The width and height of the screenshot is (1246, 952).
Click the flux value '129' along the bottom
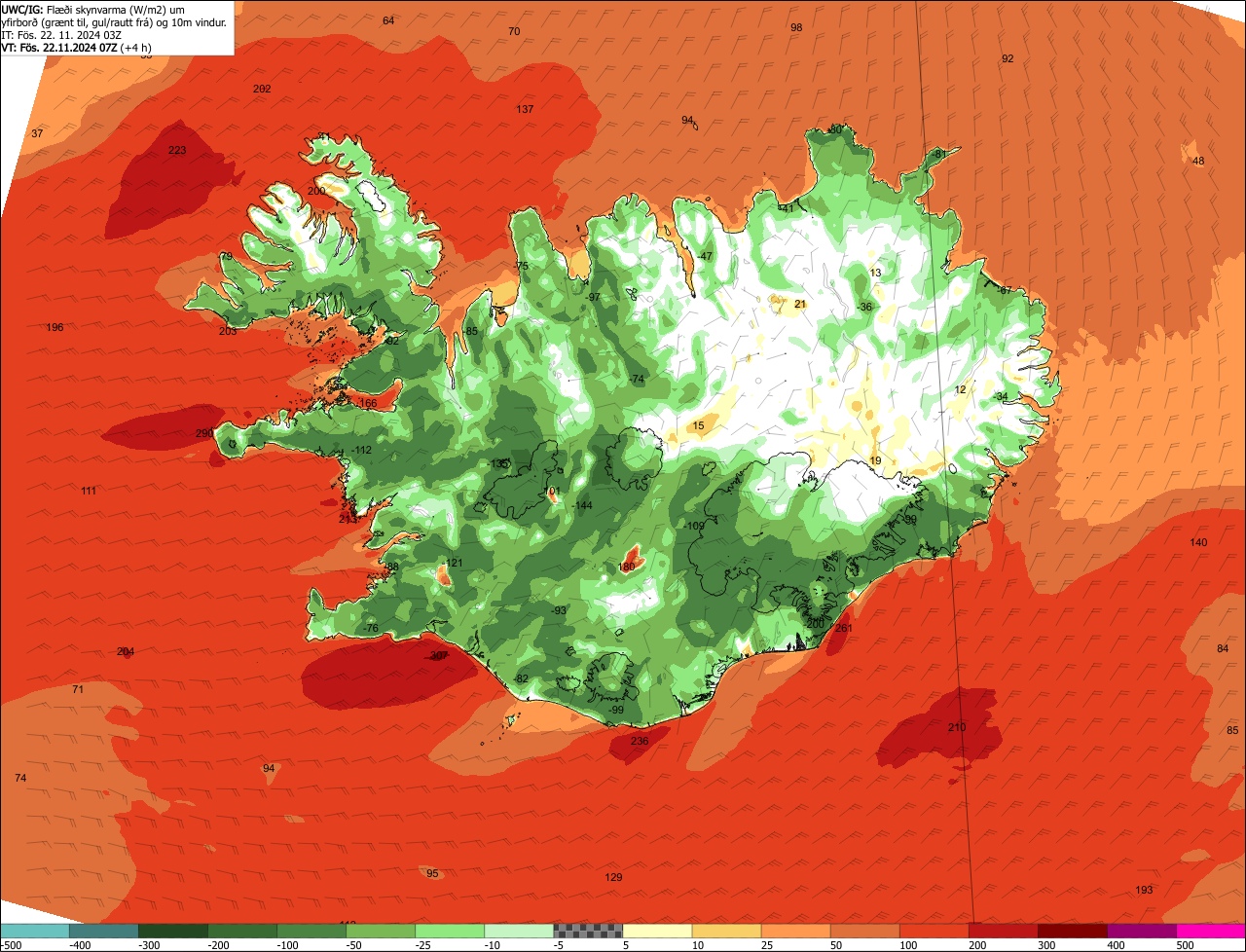coord(613,878)
